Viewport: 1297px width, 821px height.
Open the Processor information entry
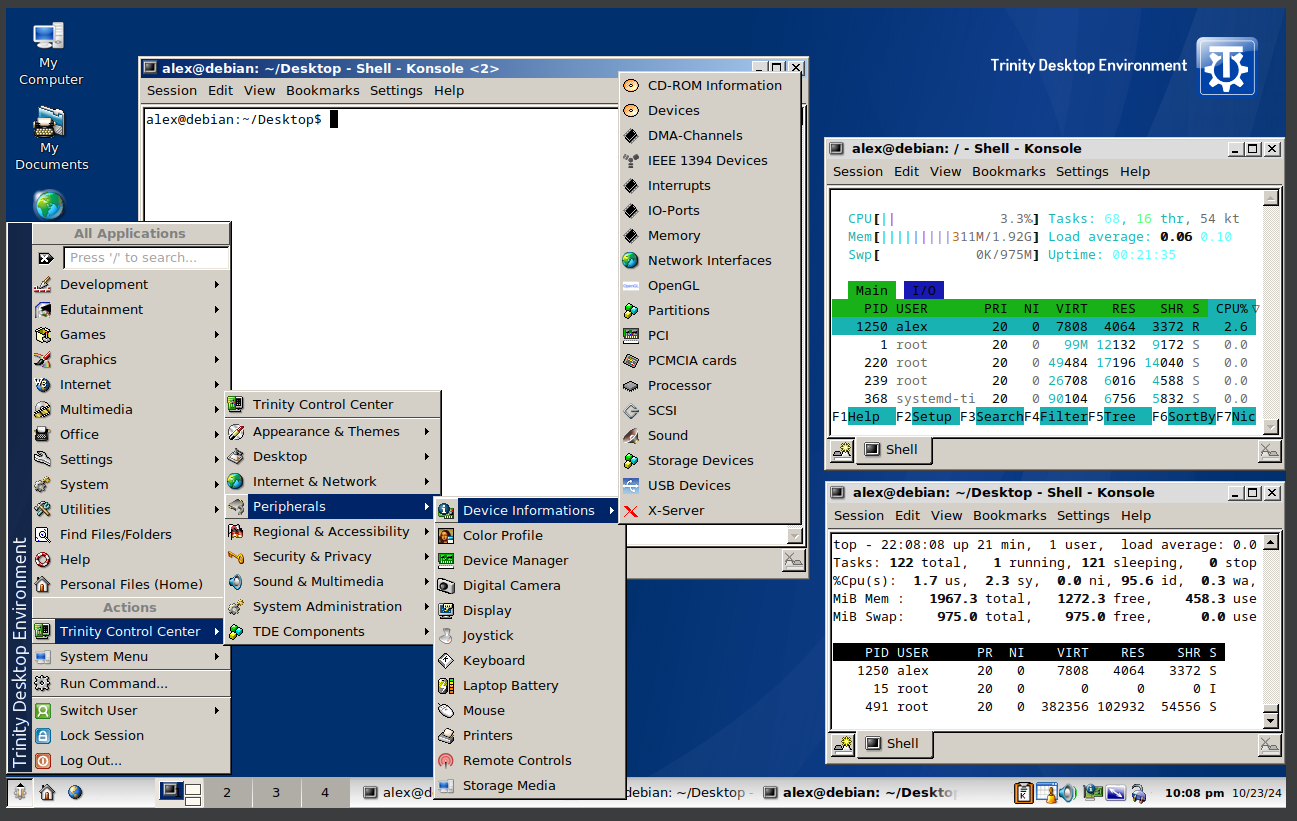(679, 386)
